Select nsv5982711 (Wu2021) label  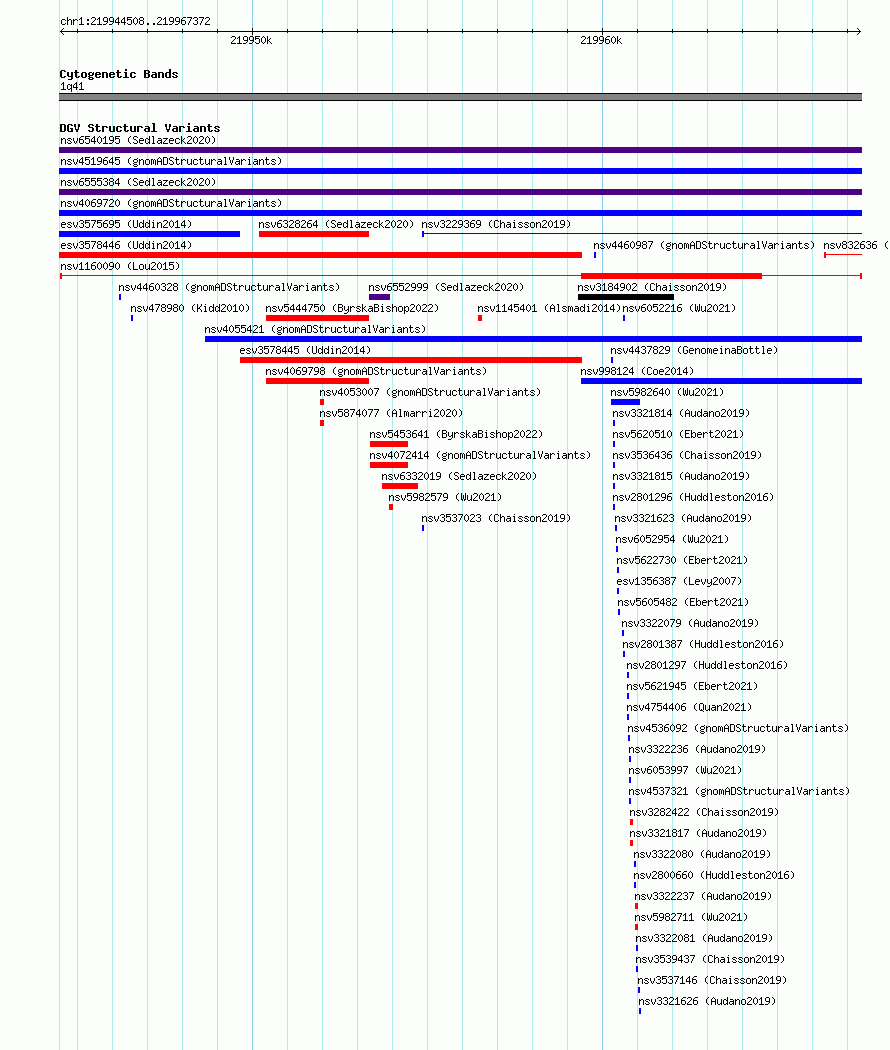(x=691, y=917)
